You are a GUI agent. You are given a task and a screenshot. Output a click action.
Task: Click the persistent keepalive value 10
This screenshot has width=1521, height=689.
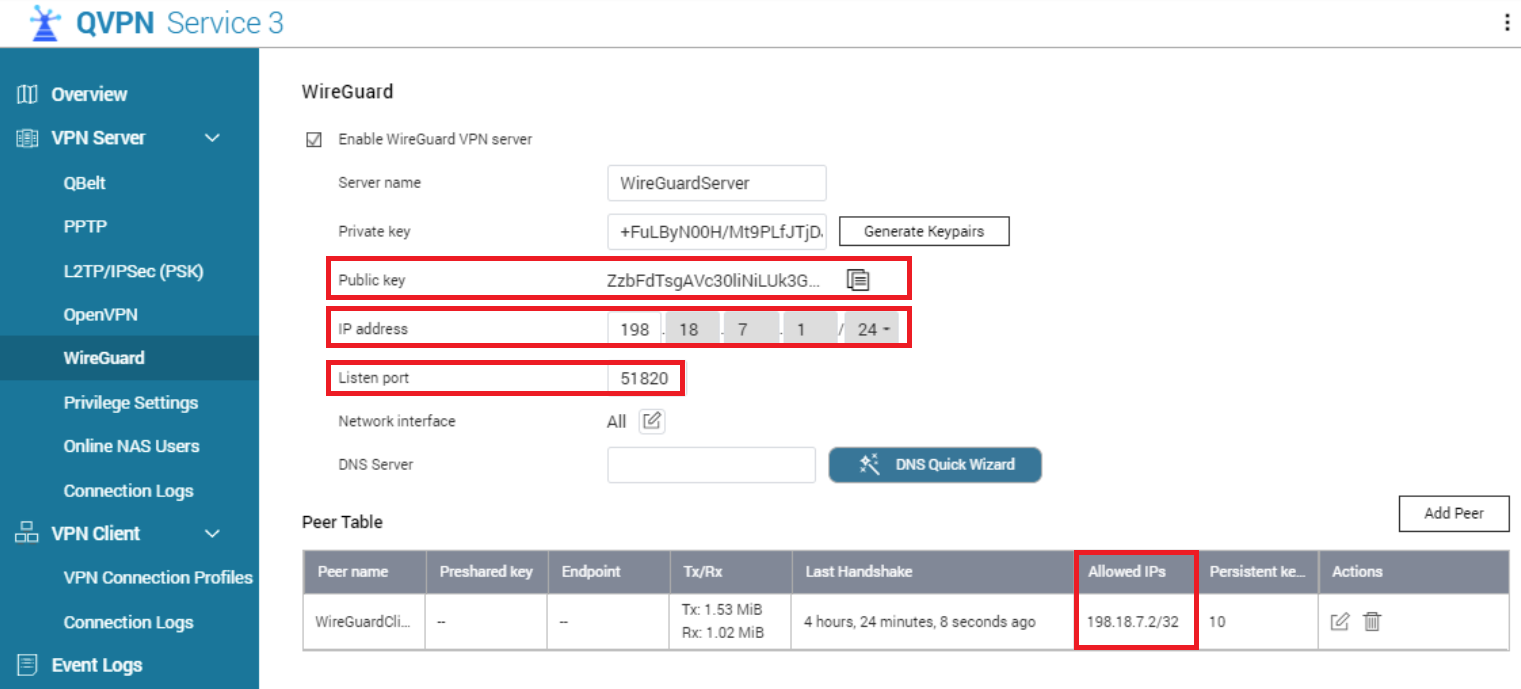point(1217,622)
